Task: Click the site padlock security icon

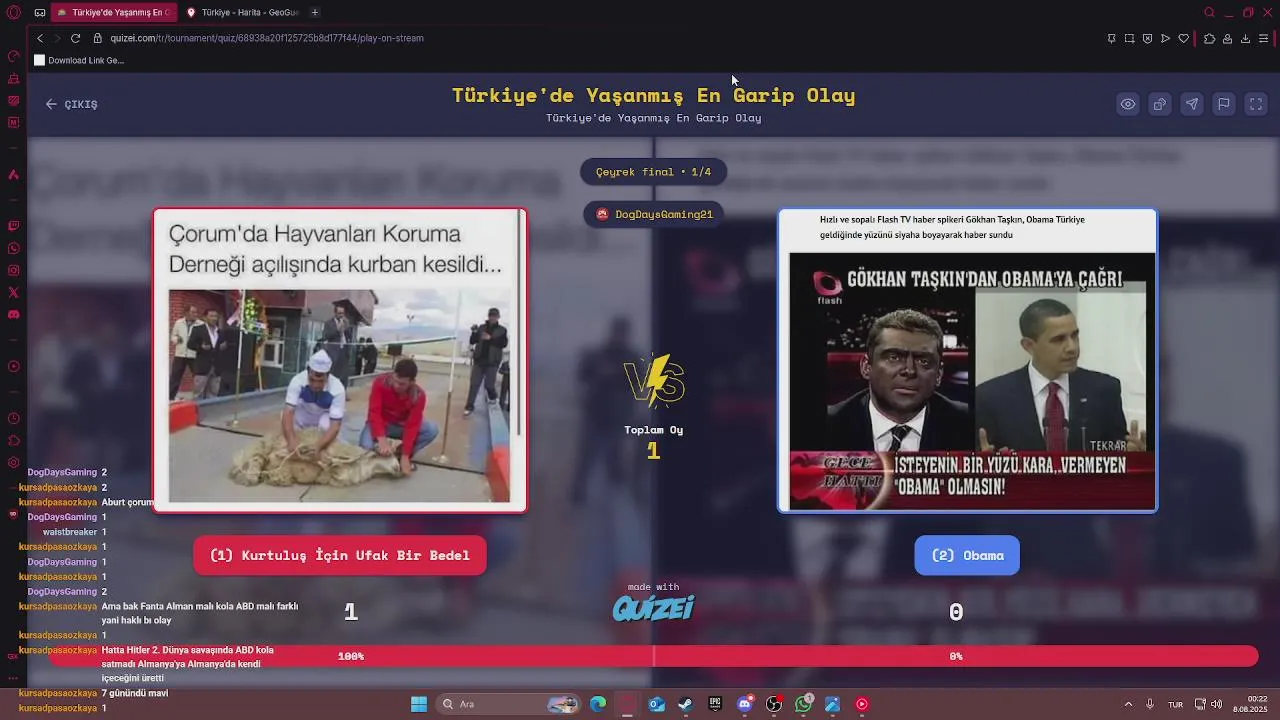Action: coord(98,38)
